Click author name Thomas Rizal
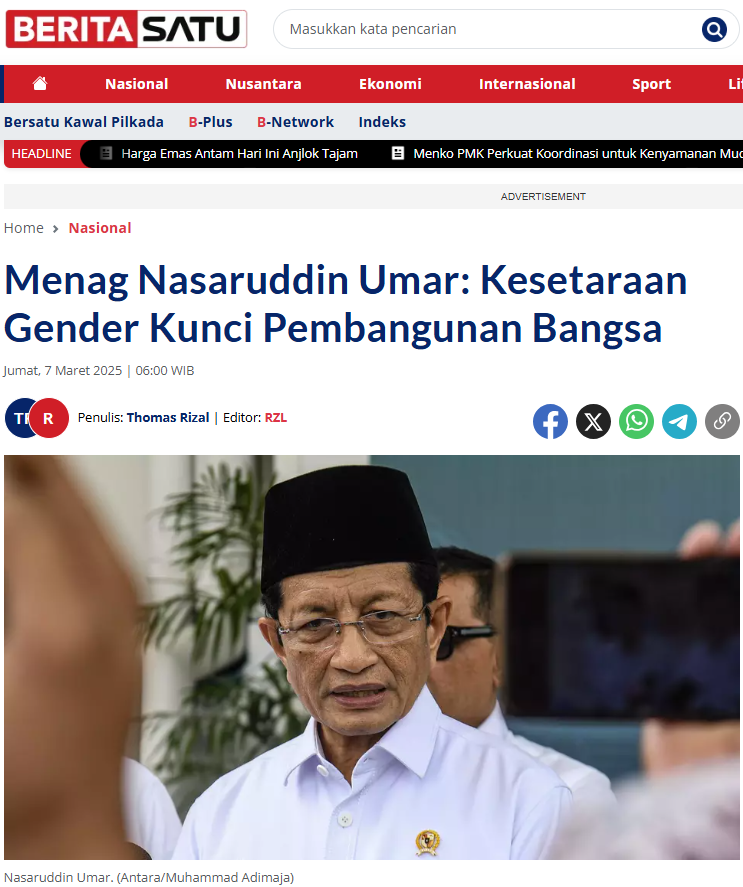This screenshot has height=887, width=743. click(x=168, y=417)
